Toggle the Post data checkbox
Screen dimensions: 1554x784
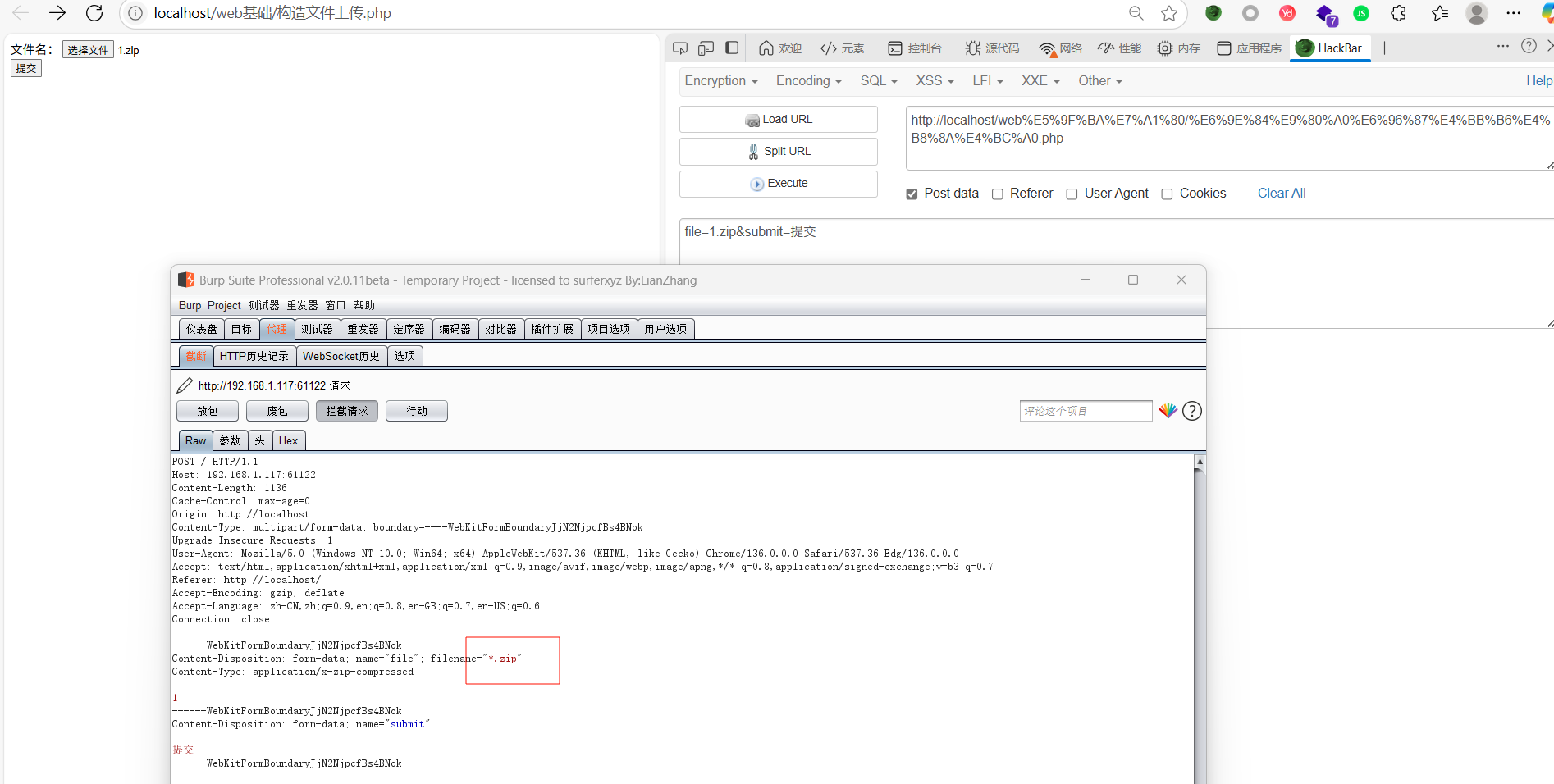pos(912,194)
